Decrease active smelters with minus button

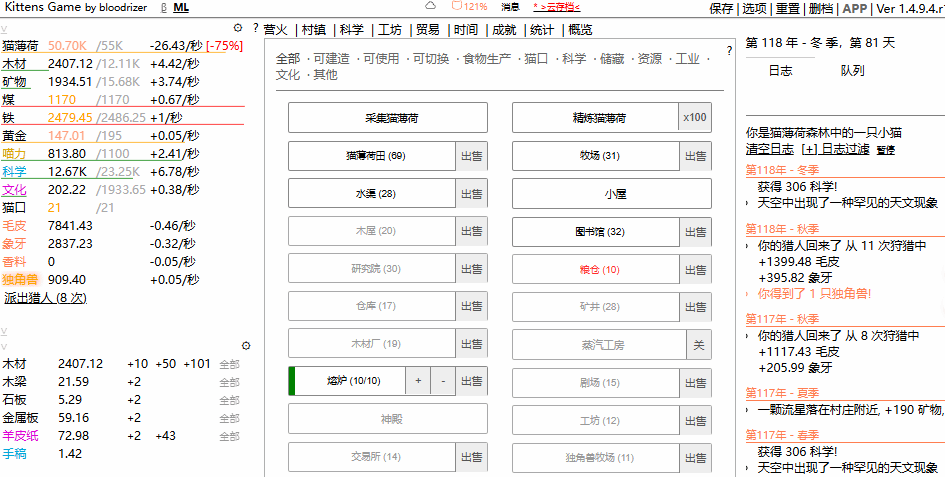[x=443, y=381]
